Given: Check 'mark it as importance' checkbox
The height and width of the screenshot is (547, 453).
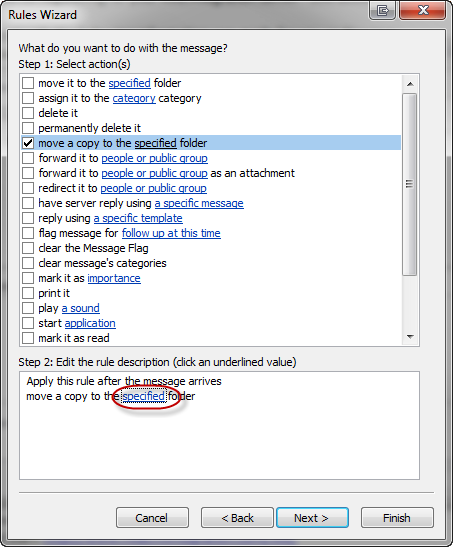Looking at the screenshot, I should (28, 278).
